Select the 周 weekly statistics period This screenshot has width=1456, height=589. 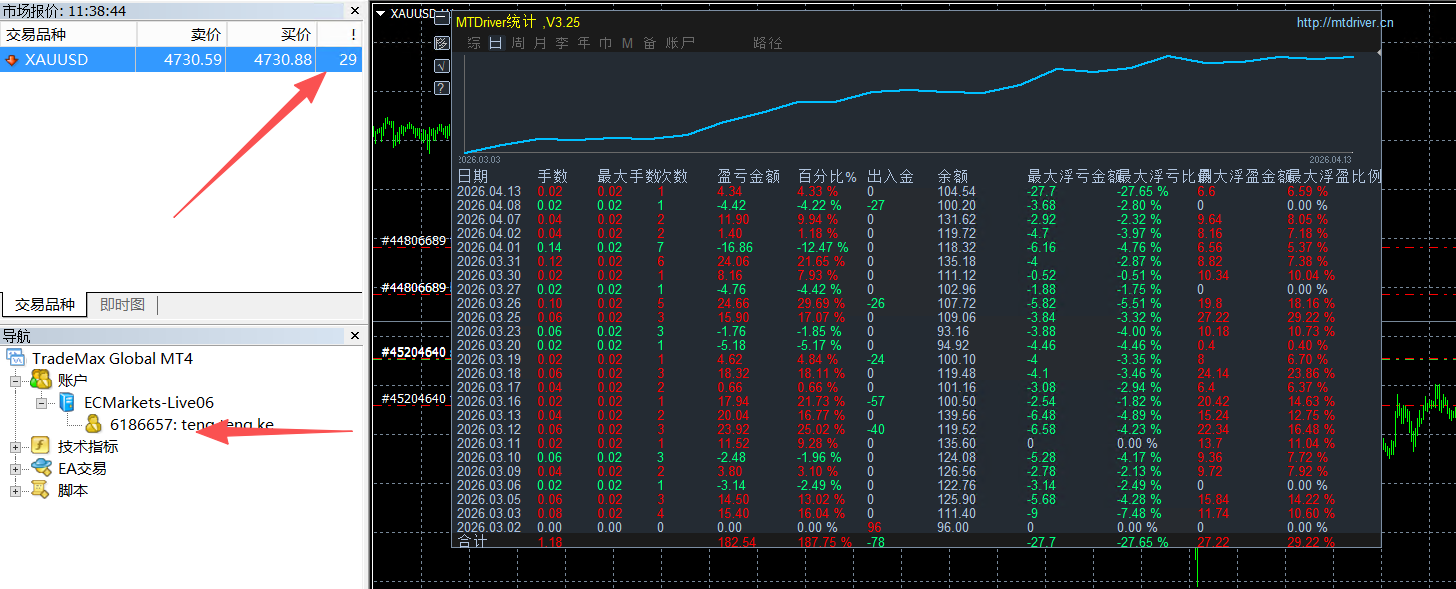518,43
